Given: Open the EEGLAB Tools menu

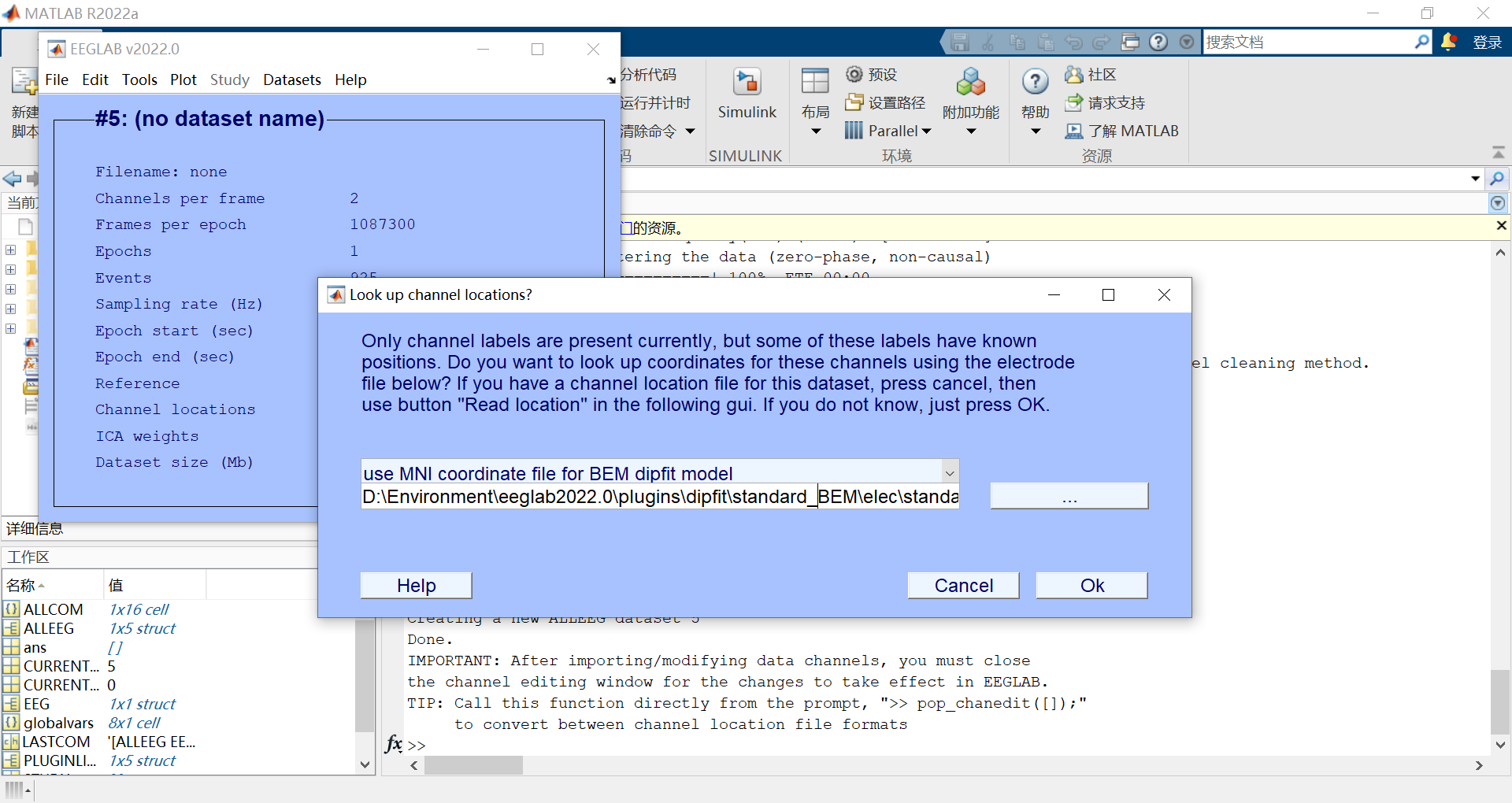Looking at the screenshot, I should [x=139, y=80].
